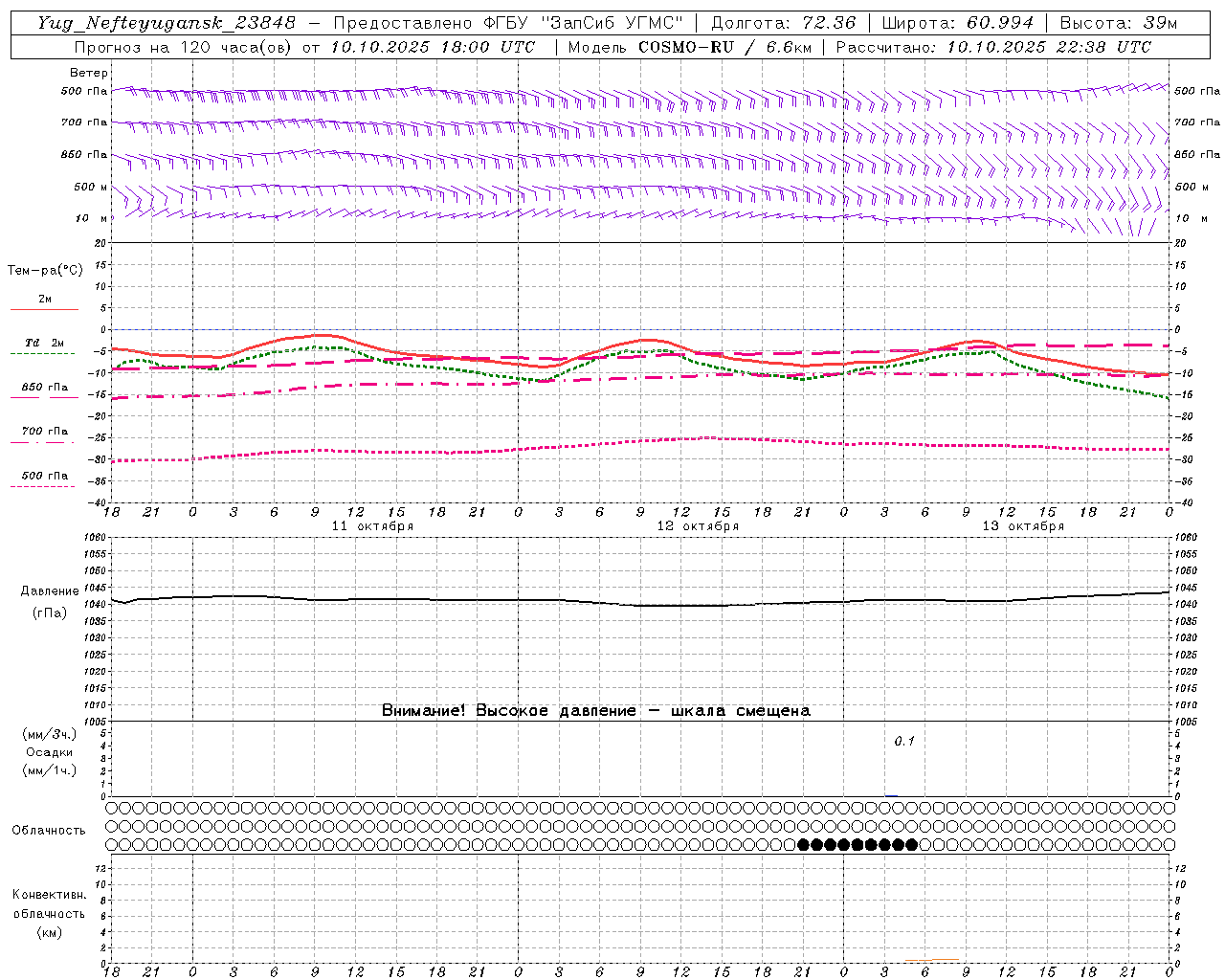Click the Осадки panel label
1225x980 pixels.
(x=50, y=752)
